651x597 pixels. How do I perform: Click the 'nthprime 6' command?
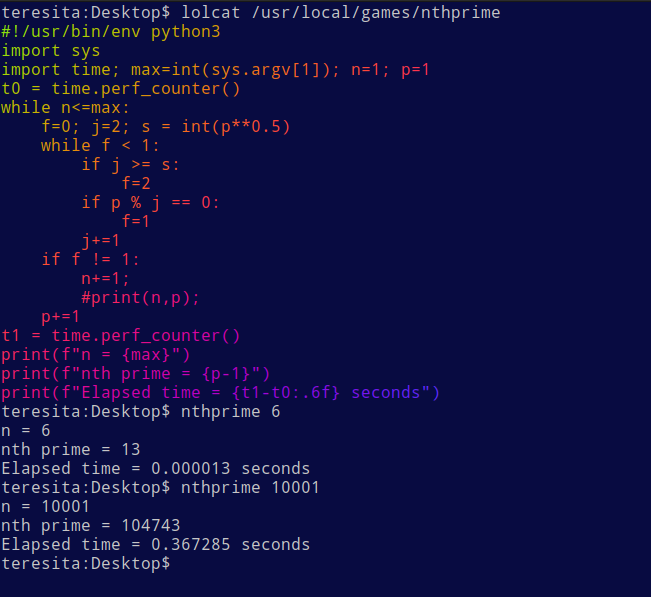[230, 411]
